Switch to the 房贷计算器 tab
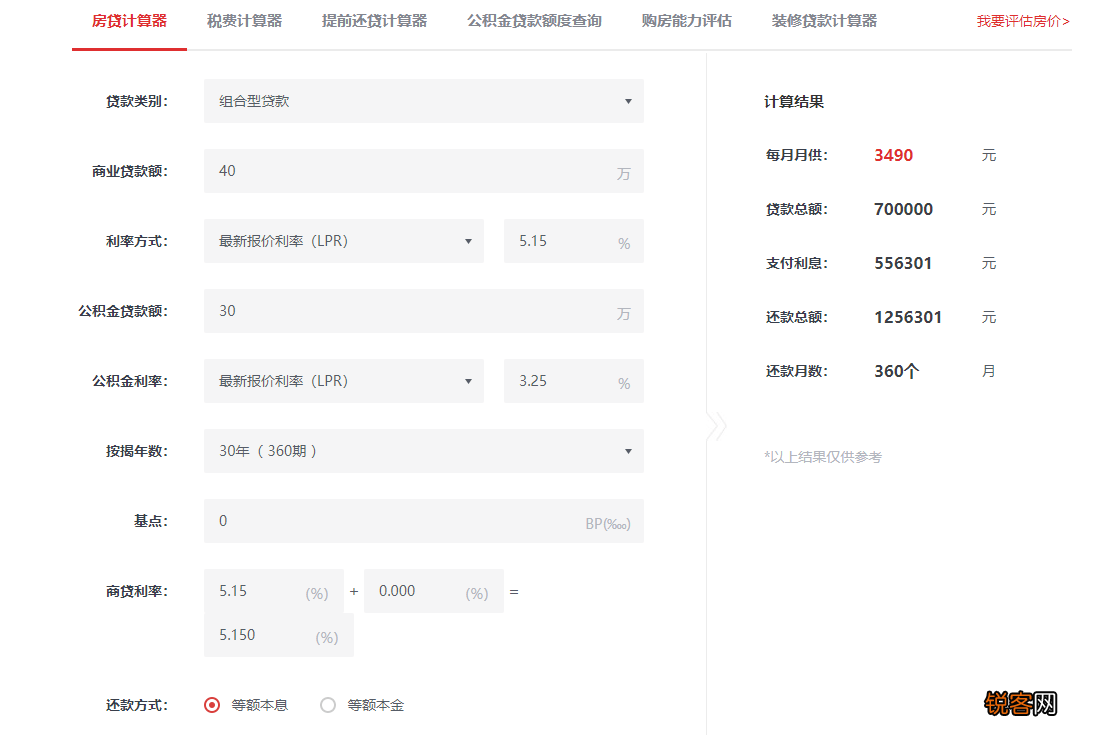This screenshot has height=735, width=1105. [130, 21]
